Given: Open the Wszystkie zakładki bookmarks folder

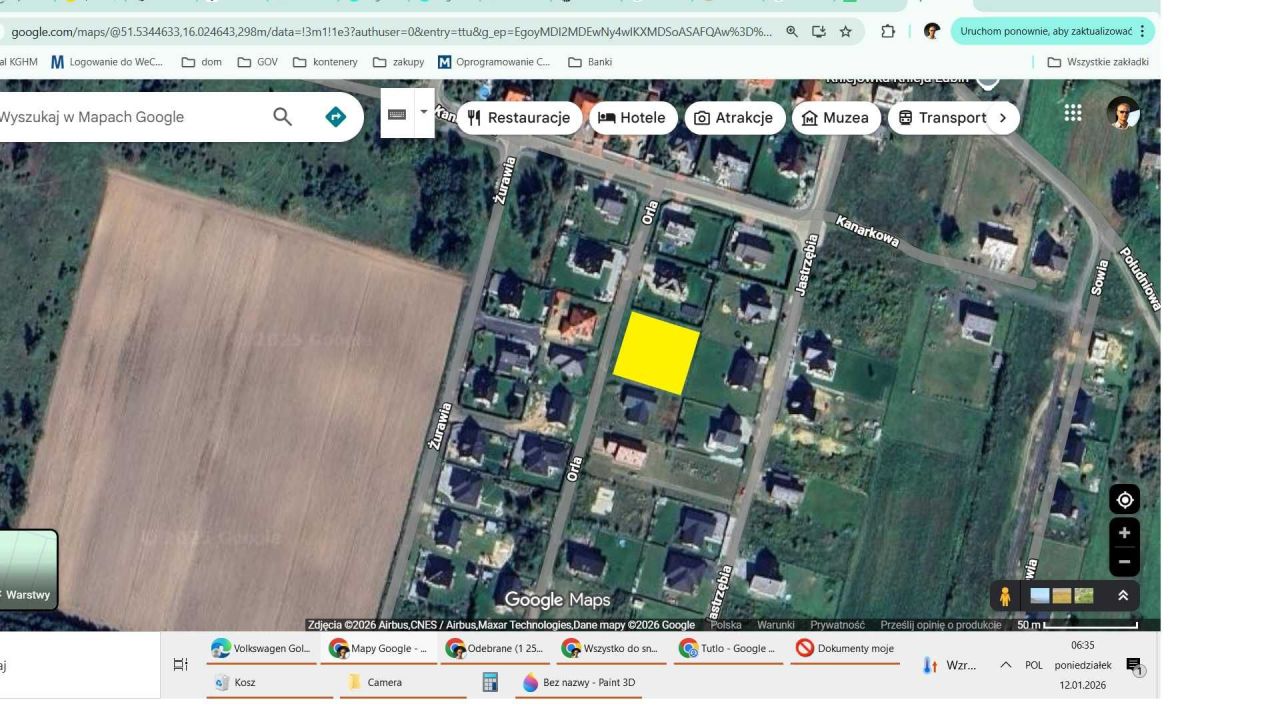Looking at the screenshot, I should 1097,62.
